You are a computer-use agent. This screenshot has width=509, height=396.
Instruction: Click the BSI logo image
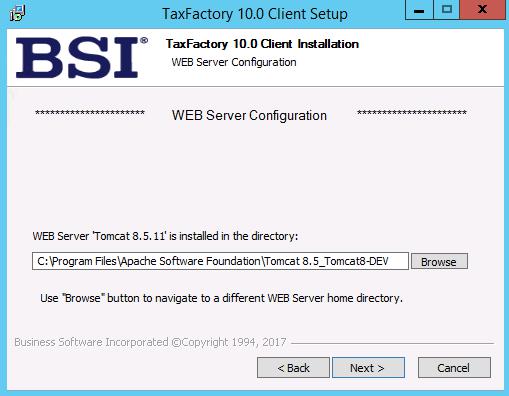click(82, 57)
